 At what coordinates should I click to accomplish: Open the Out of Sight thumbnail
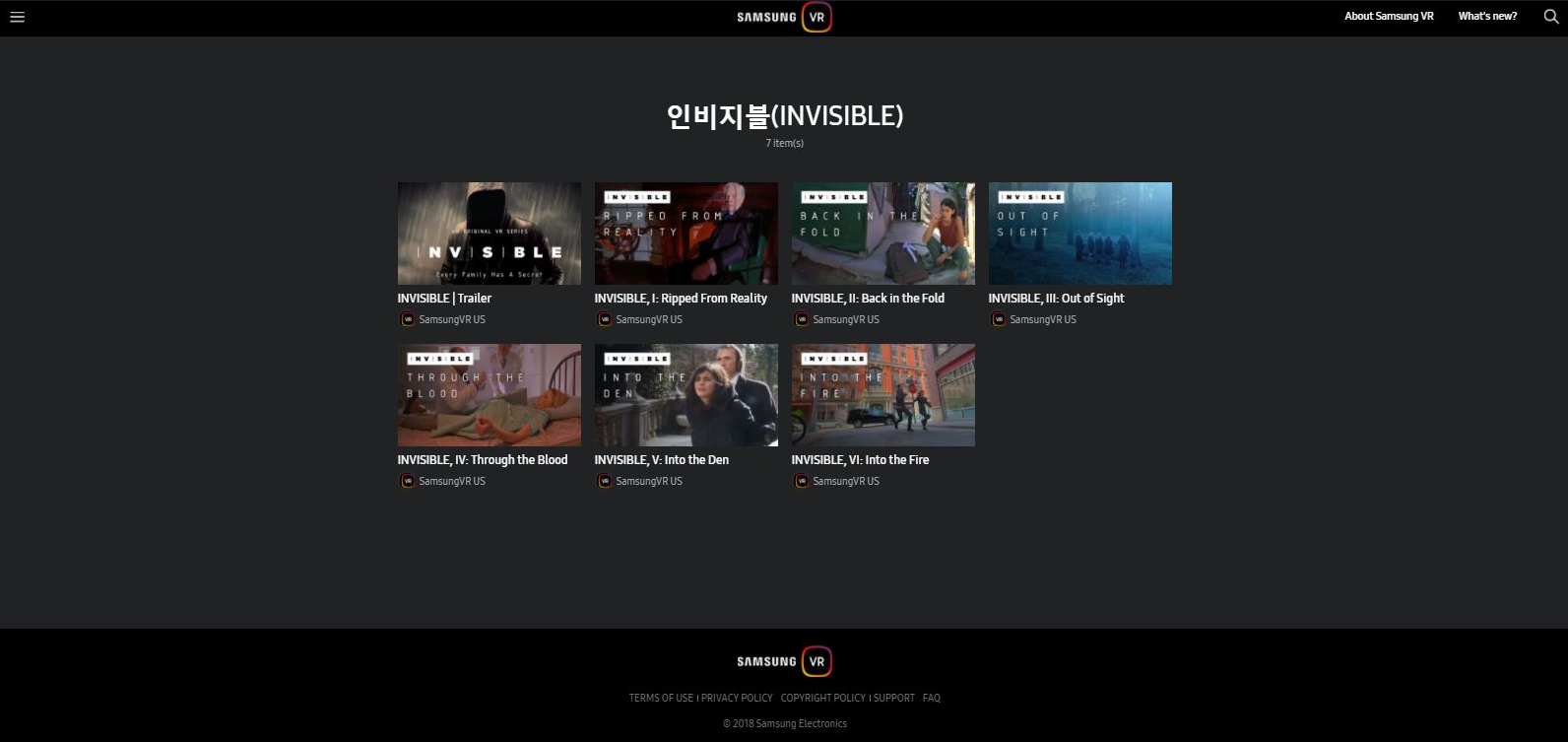coord(1080,234)
